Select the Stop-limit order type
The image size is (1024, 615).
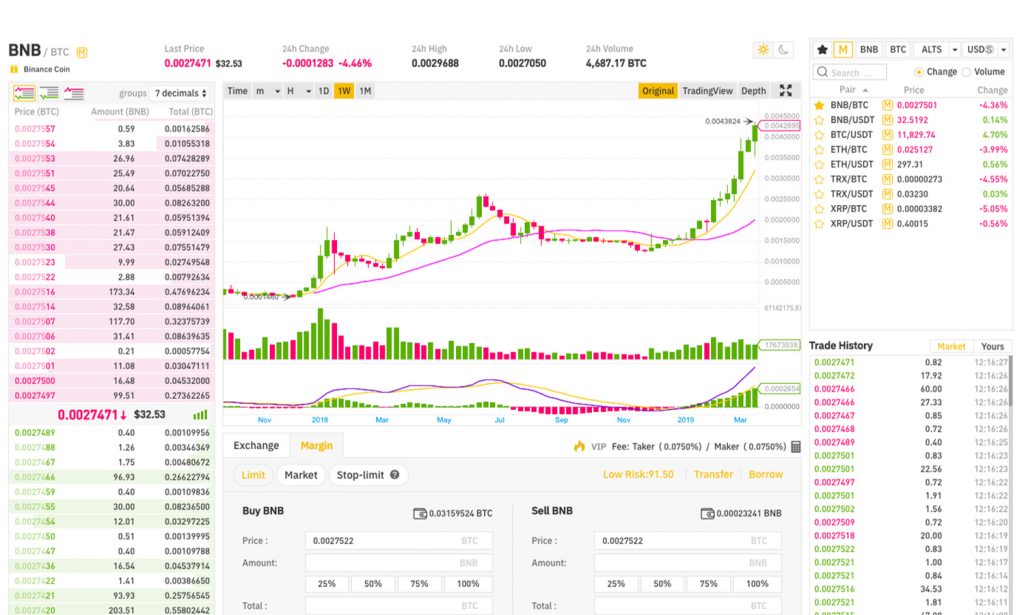click(x=368, y=475)
